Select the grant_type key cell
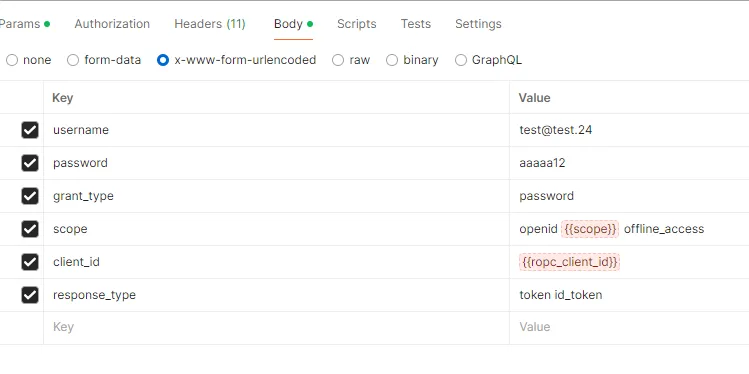Viewport: 749px width, 374px height. pos(276,196)
